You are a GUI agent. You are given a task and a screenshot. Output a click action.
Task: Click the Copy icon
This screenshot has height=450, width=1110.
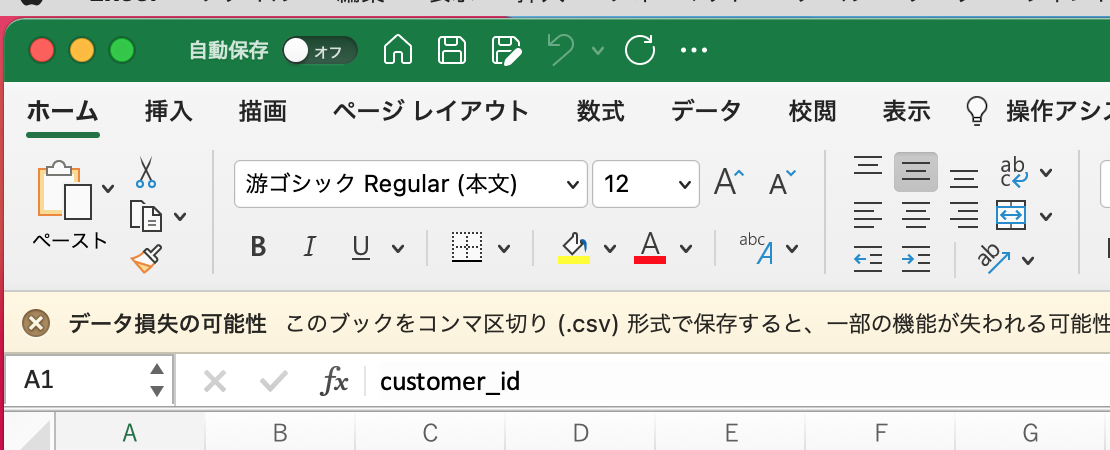click(146, 215)
